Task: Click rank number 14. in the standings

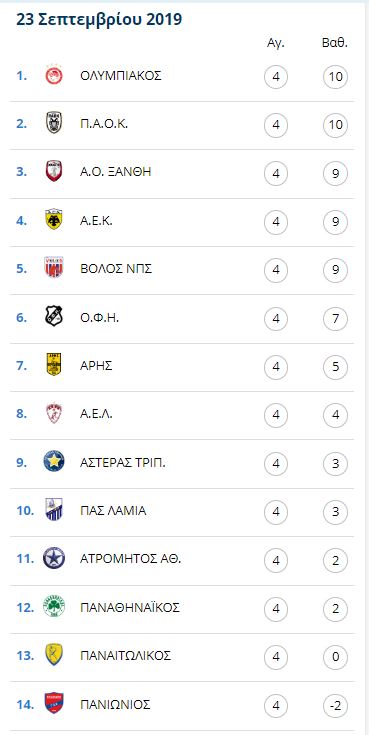Action: click(x=25, y=704)
